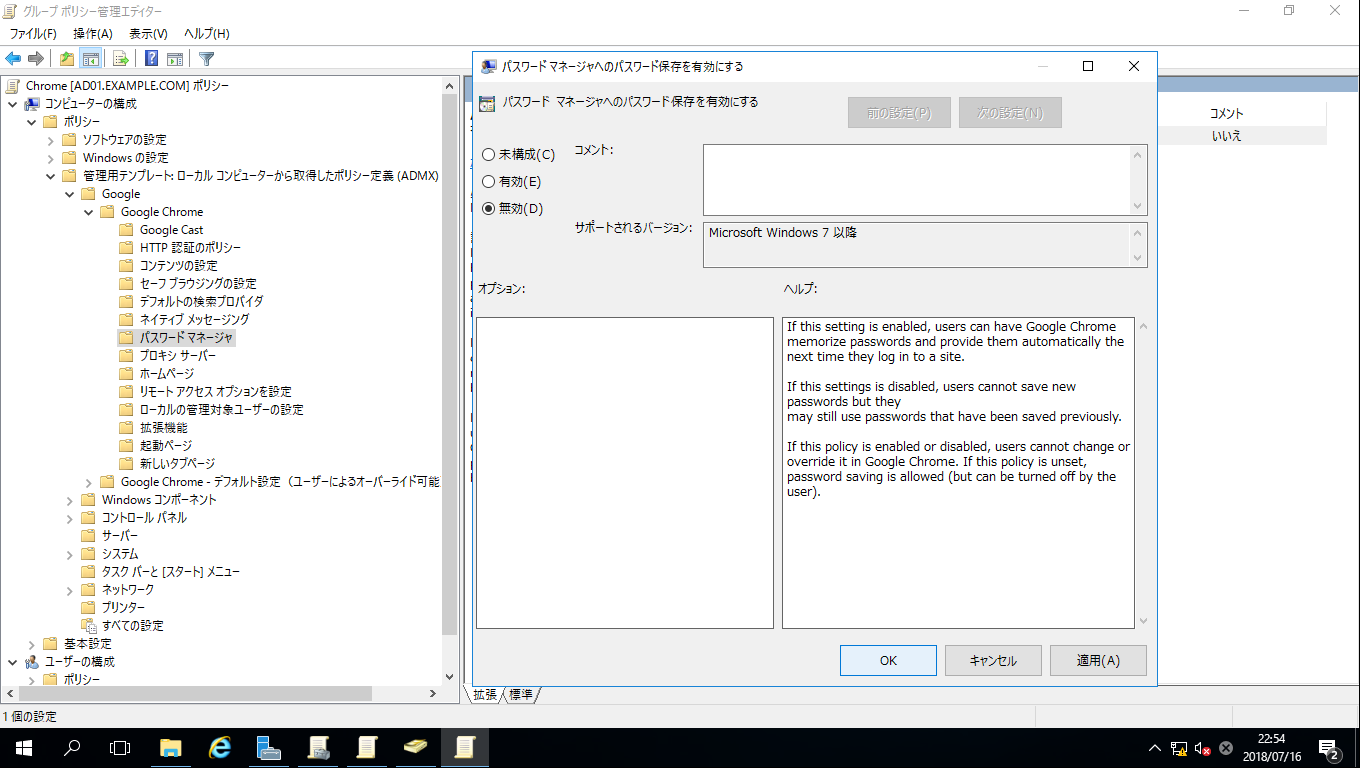Viewport: 1360px width, 768px height.
Task: Click the 前の設定(P) button
Action: click(900, 113)
